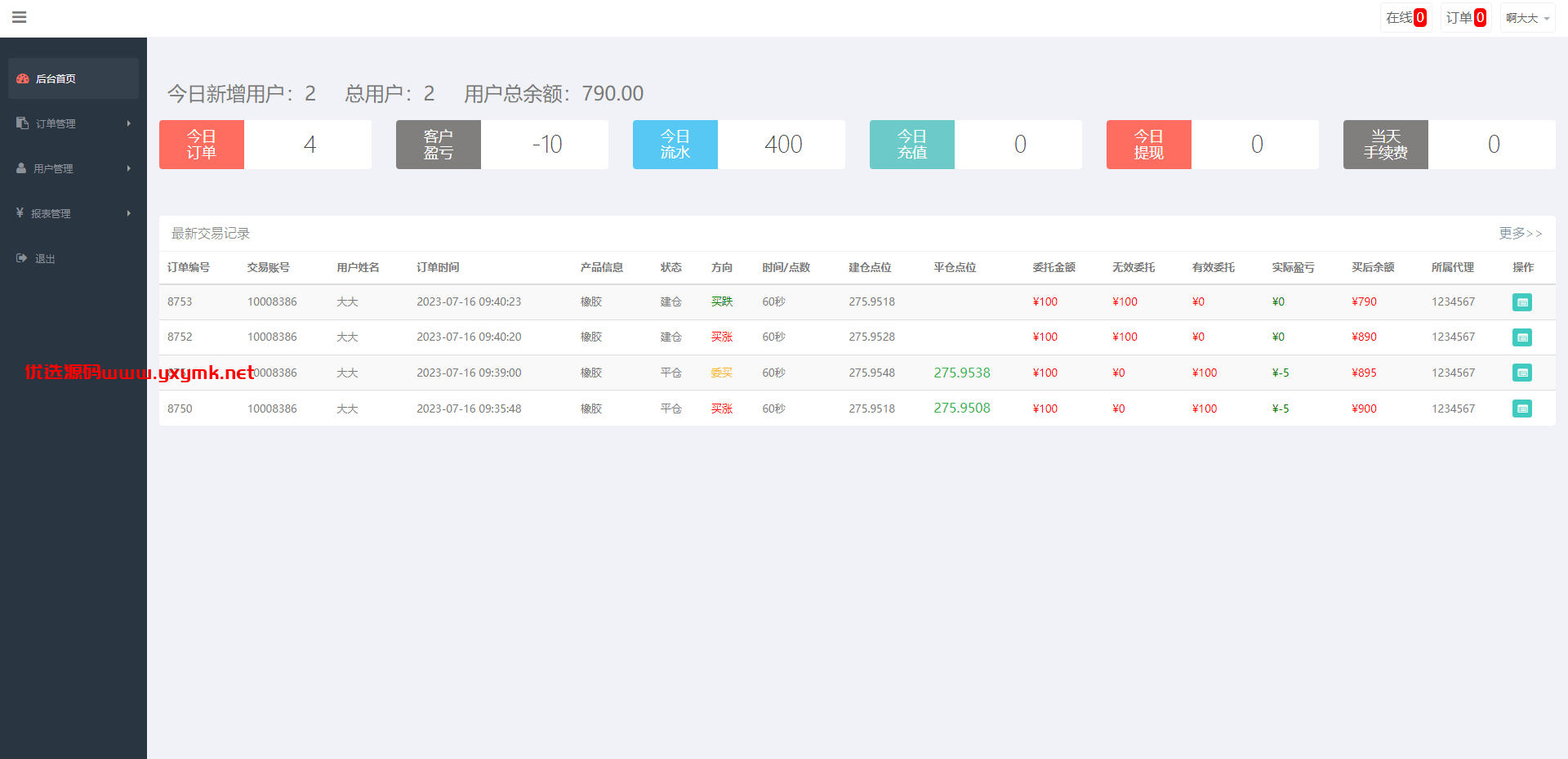Screen dimensions: 1568x759
Task: Open 用户管理 menu item
Action: [x=73, y=168]
